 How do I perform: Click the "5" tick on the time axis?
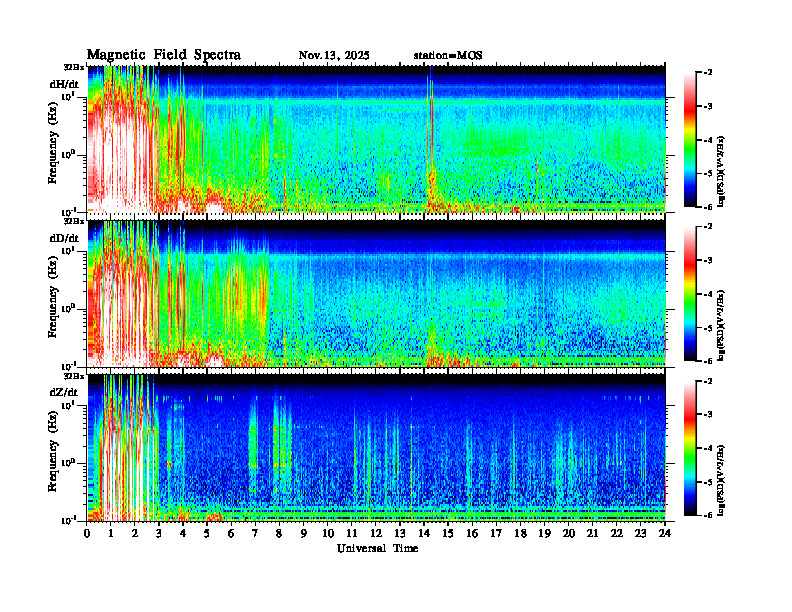point(207,534)
